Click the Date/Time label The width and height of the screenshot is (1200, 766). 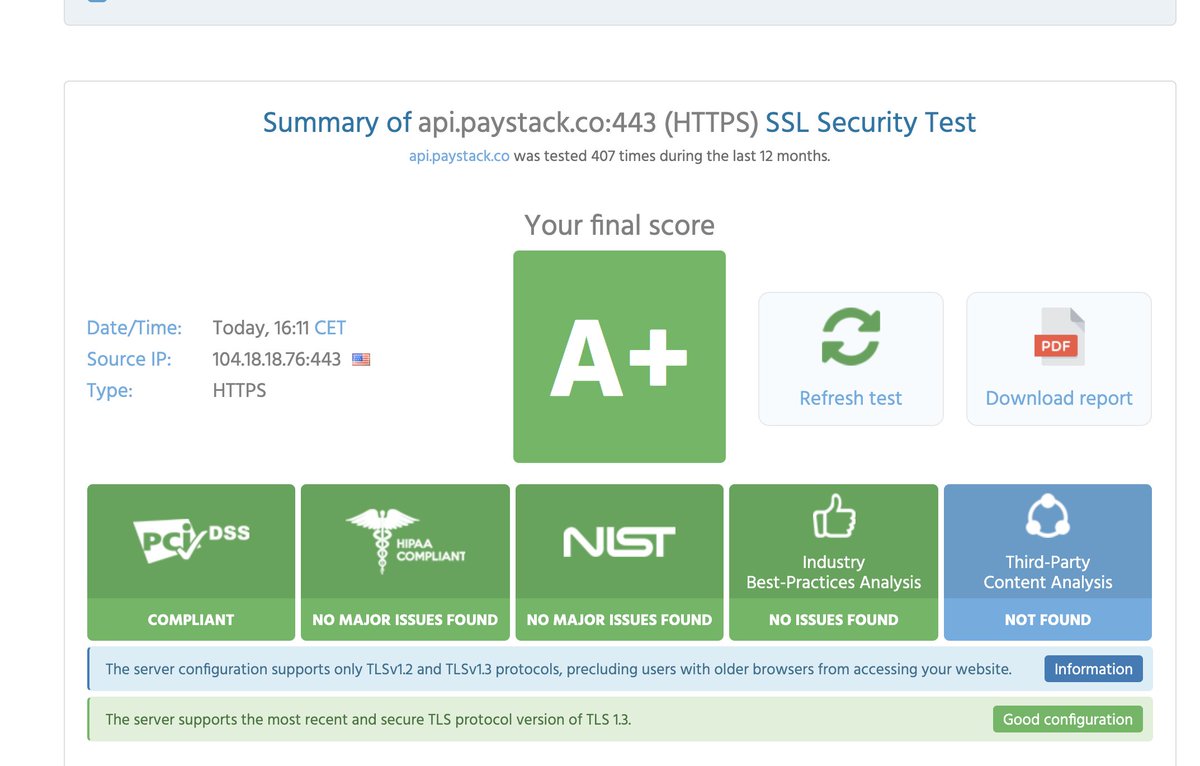click(135, 328)
